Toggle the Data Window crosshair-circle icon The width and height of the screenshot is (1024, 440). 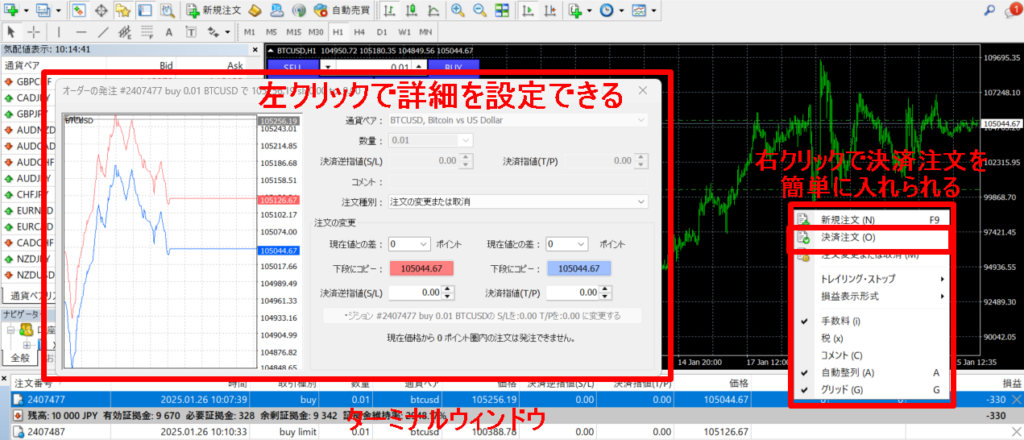(x=101, y=10)
